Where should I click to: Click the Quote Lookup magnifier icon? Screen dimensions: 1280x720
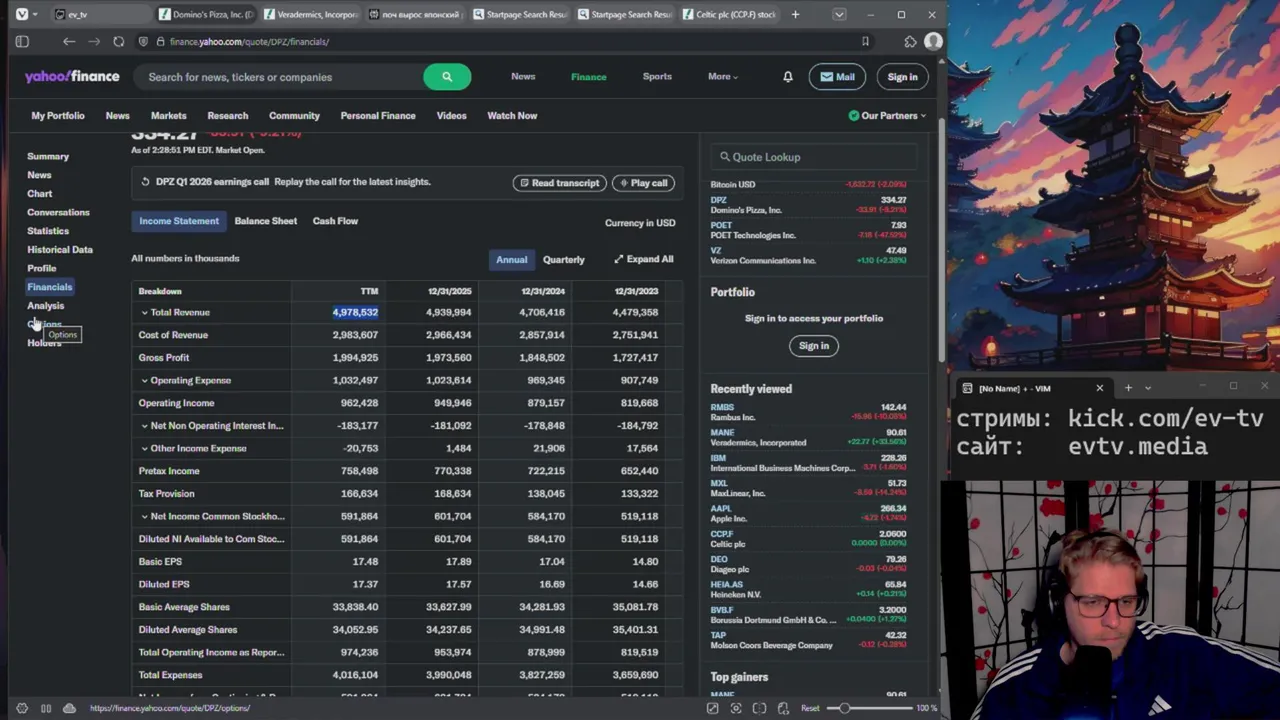point(725,157)
